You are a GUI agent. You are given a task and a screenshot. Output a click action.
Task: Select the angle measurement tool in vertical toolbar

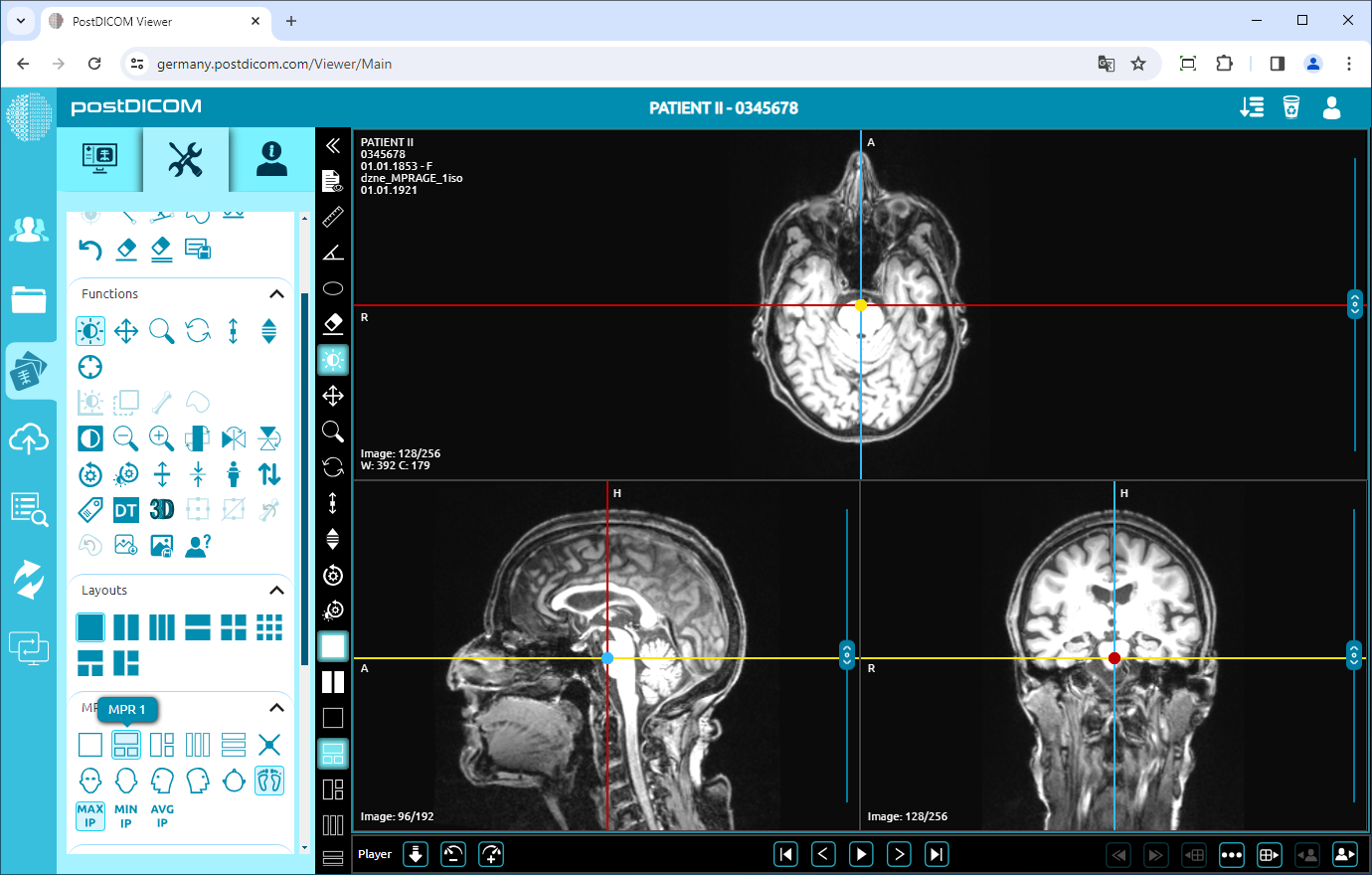[333, 253]
